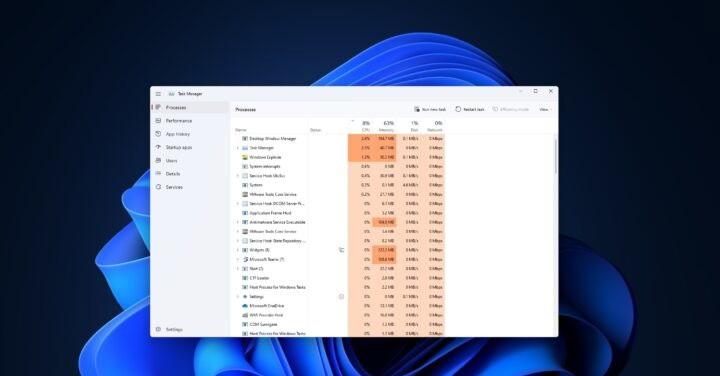
Task: Switch to the Processes page
Action: 190,107
